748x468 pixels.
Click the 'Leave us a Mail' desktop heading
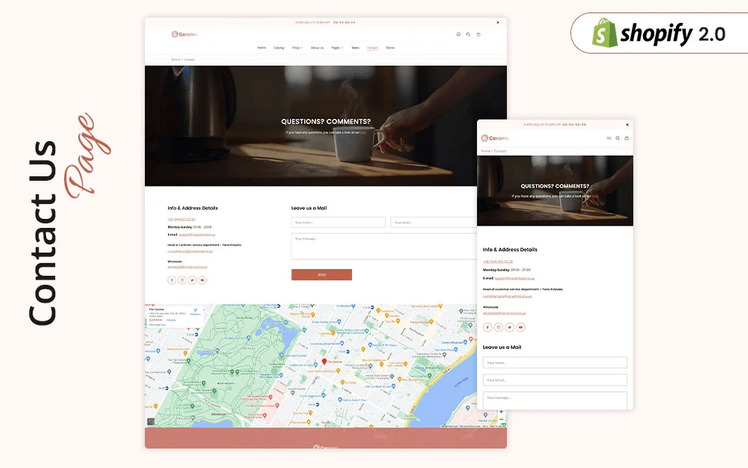pos(309,208)
